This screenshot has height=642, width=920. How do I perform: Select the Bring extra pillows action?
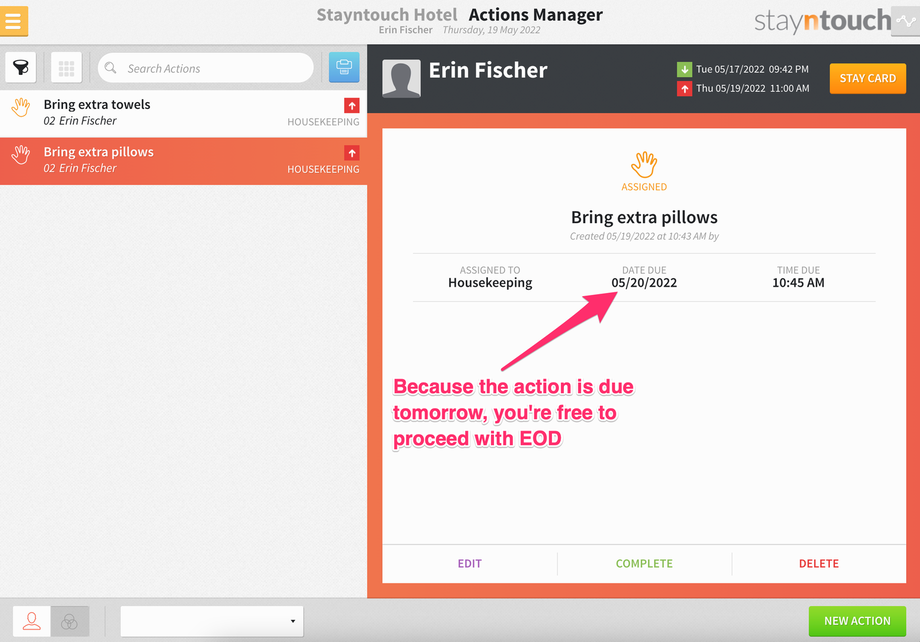coord(183,161)
